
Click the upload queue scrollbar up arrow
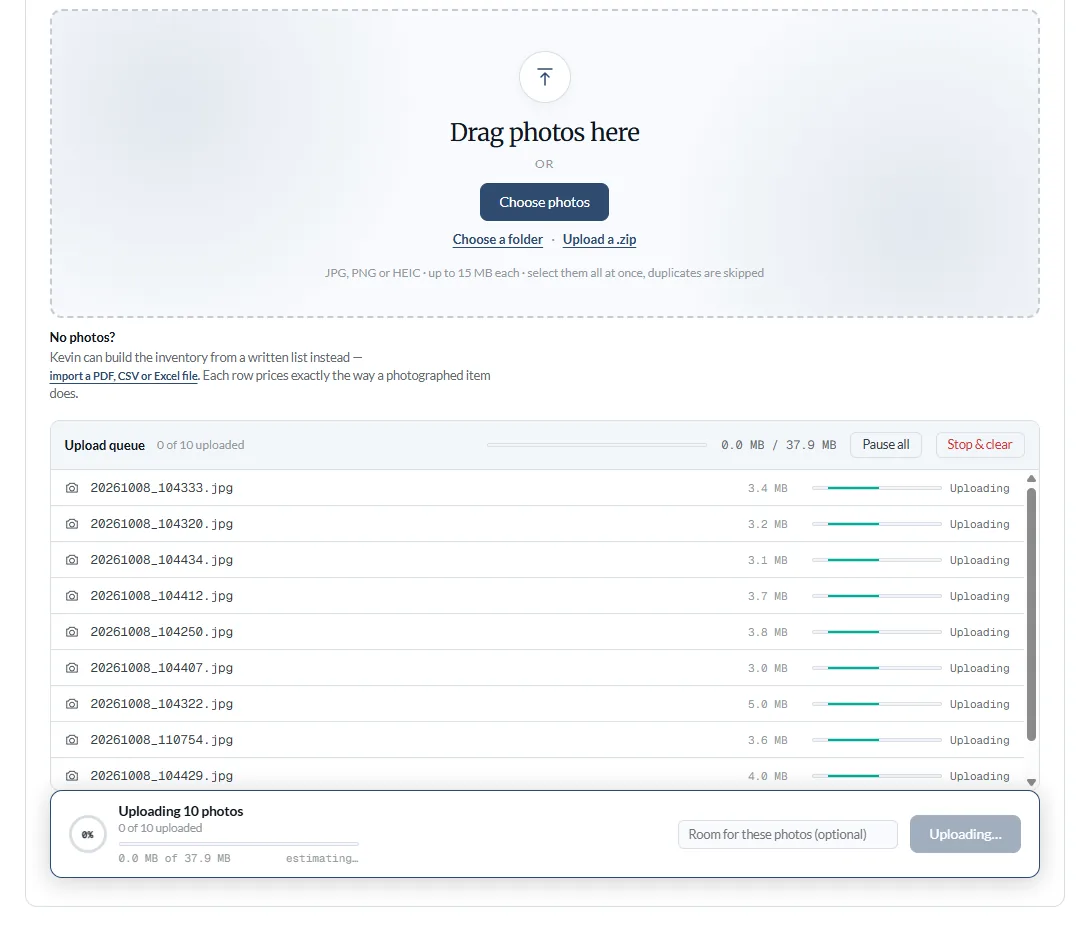pos(1031,479)
